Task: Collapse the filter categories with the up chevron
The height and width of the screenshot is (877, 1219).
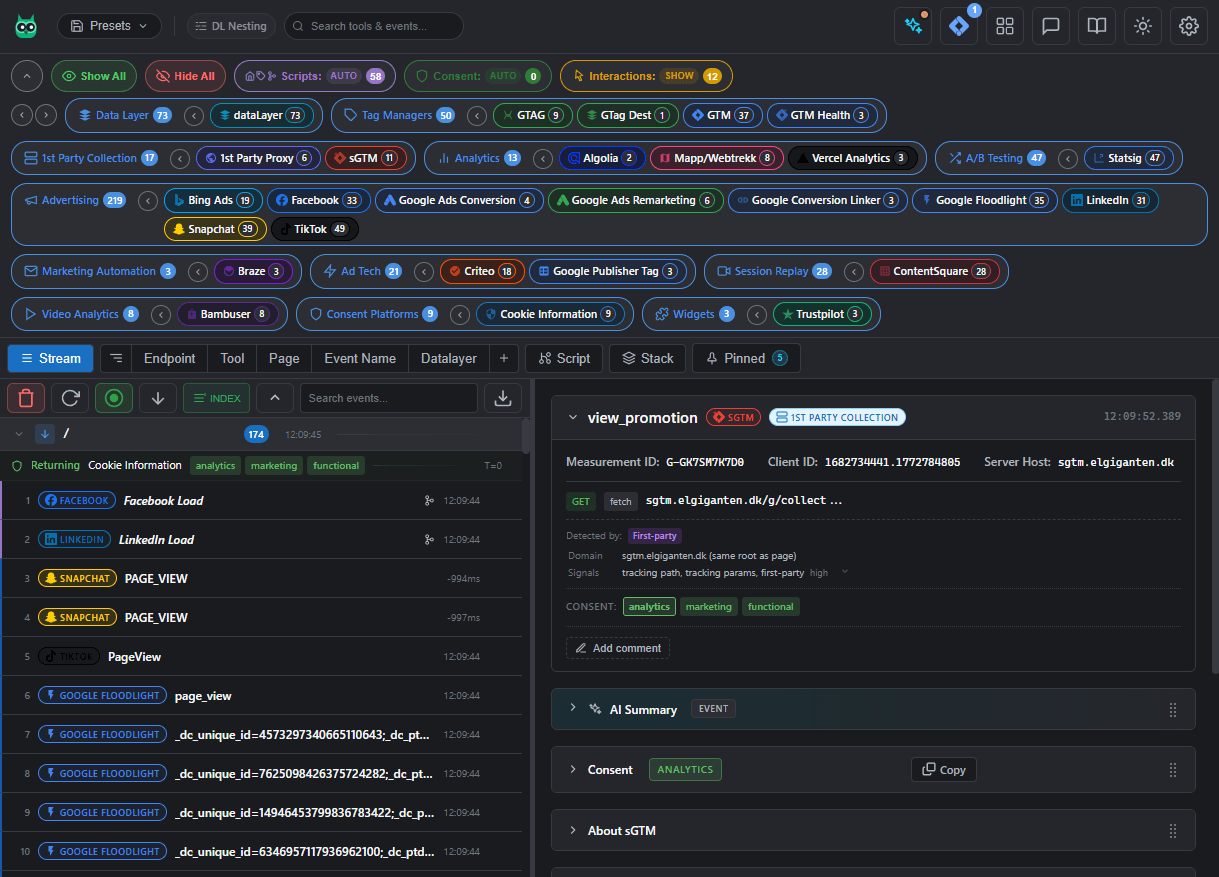Action: (27, 76)
